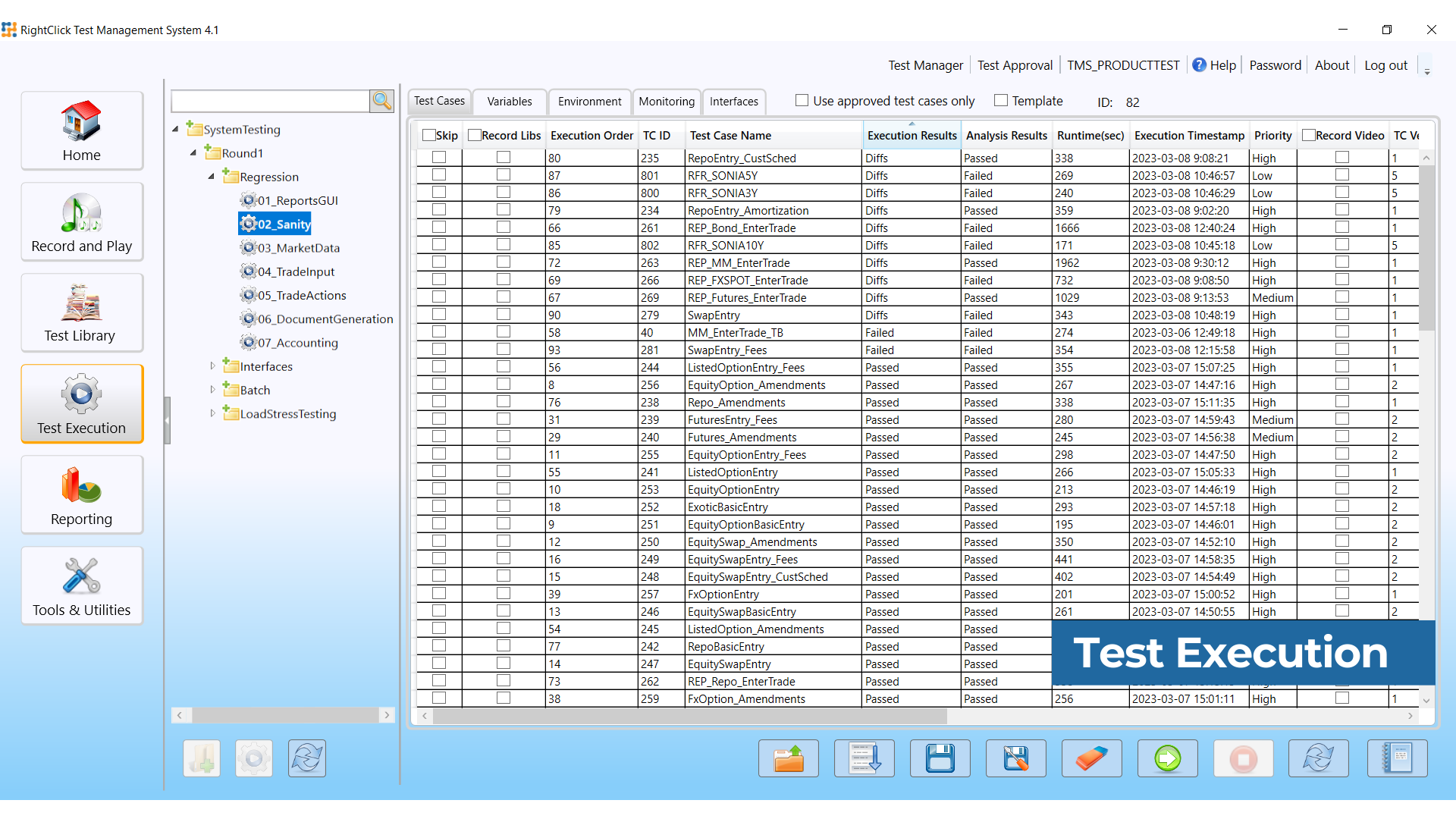Expand the Interfaces tree node
This screenshot has height=819, width=1456.
(x=213, y=366)
